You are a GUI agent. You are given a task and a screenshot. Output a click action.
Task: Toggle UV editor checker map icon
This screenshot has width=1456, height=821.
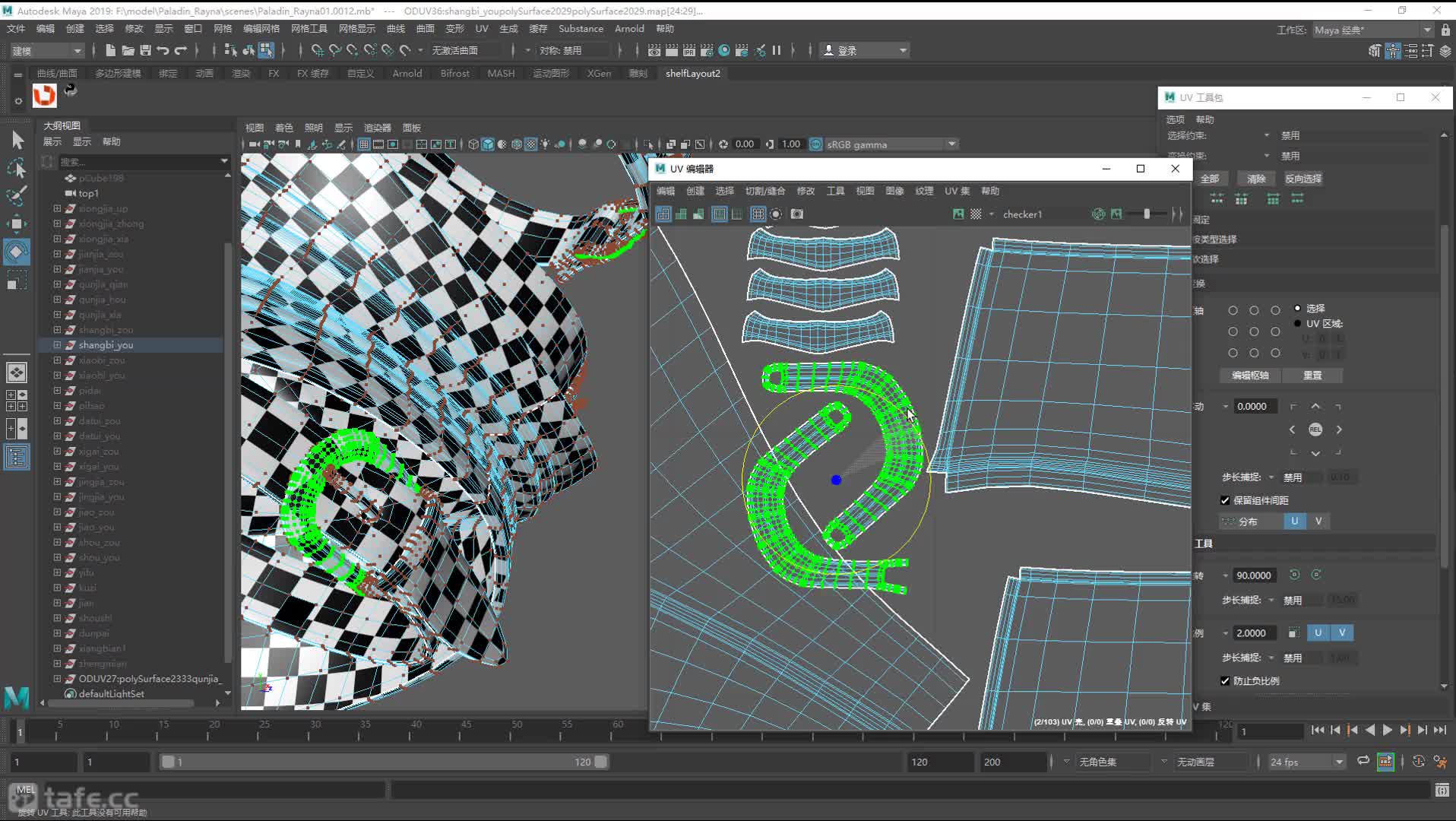click(x=976, y=214)
